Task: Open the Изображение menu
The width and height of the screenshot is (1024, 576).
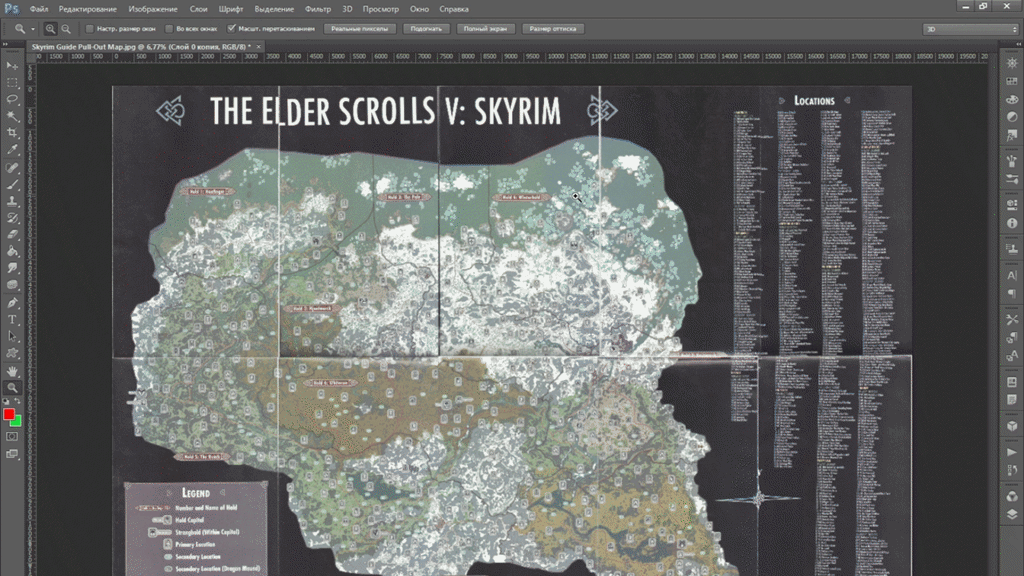Action: click(153, 9)
